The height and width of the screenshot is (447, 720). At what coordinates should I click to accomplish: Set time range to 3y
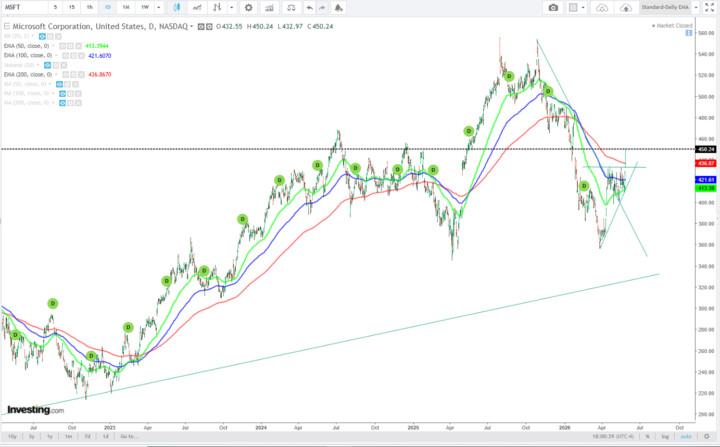point(32,436)
